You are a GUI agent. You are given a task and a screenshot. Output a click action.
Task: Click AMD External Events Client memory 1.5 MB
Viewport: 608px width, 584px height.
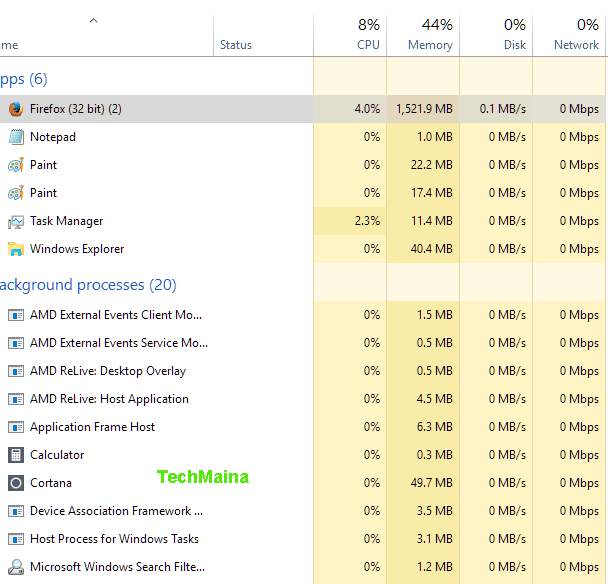(435, 315)
